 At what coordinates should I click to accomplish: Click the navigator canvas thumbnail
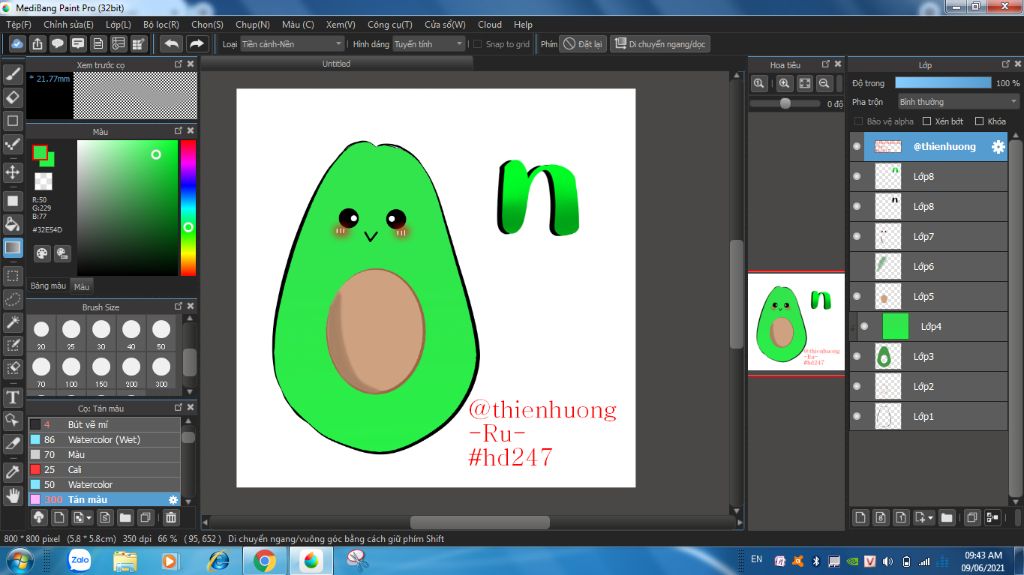(796, 323)
